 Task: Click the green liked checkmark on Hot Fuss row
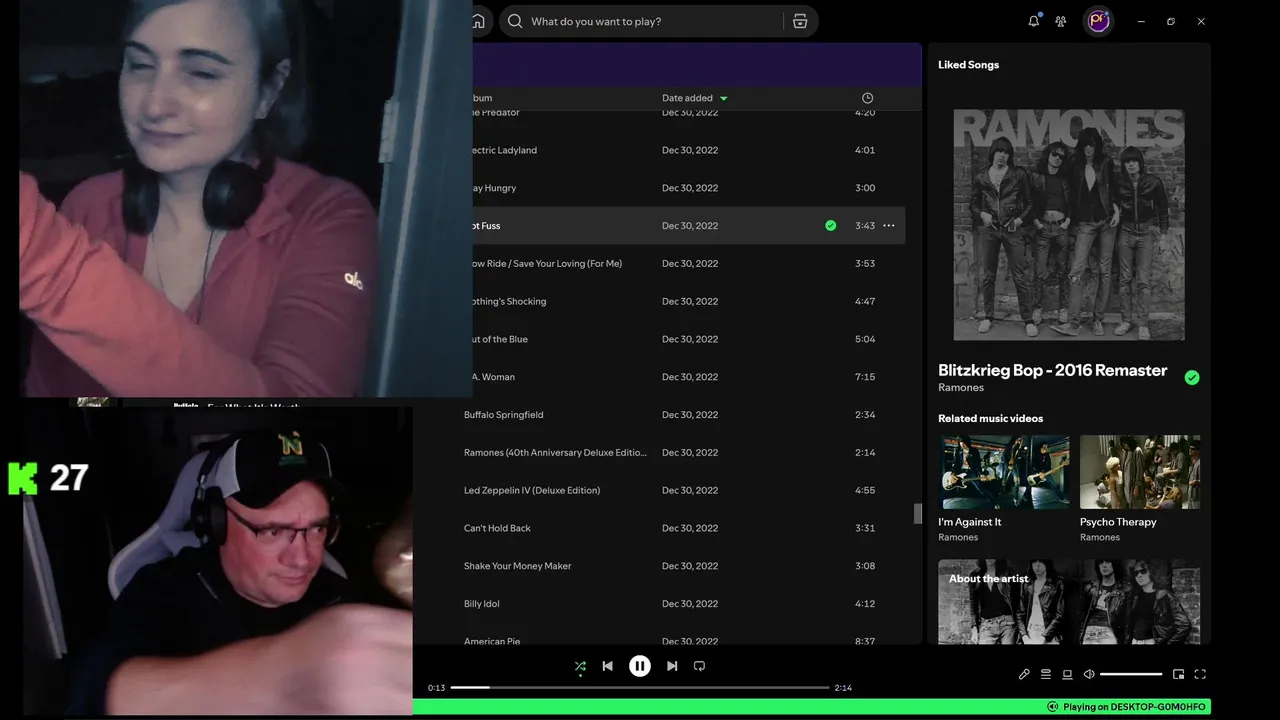pyautogui.click(x=830, y=226)
